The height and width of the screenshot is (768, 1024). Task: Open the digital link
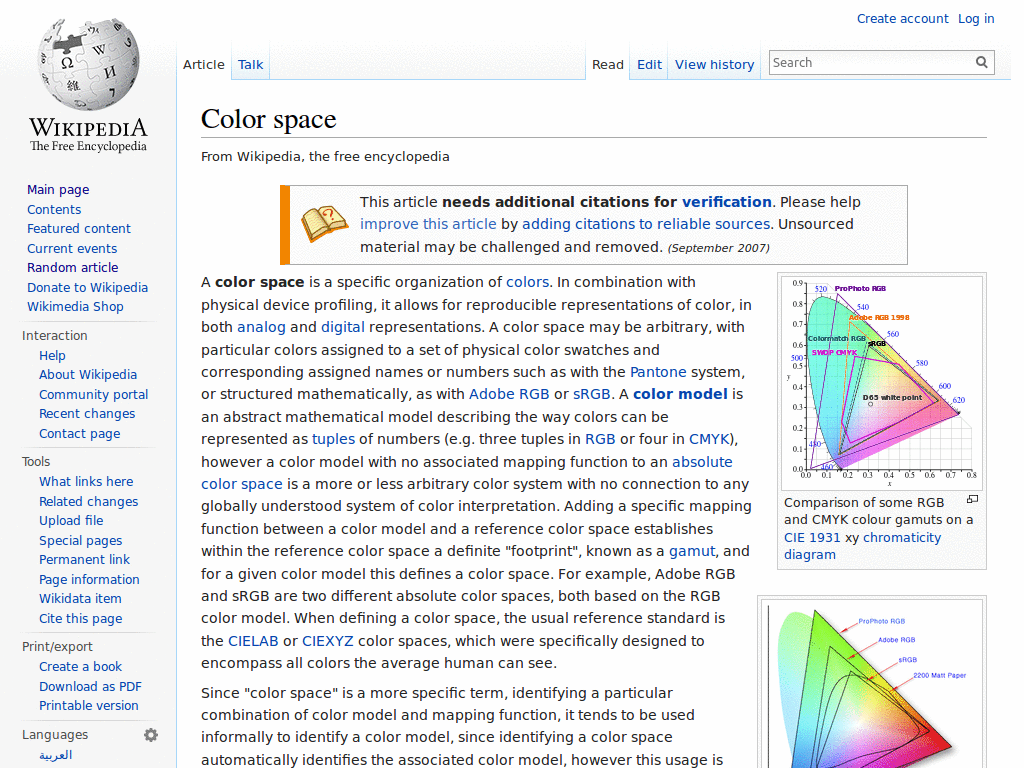click(x=342, y=327)
